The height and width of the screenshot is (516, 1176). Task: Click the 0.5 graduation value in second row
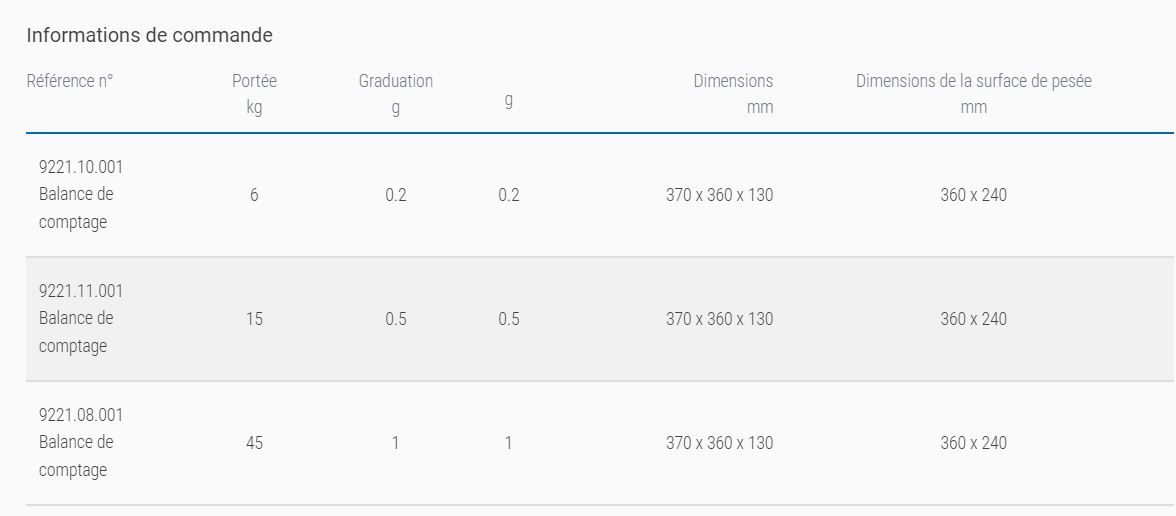pyautogui.click(x=396, y=319)
